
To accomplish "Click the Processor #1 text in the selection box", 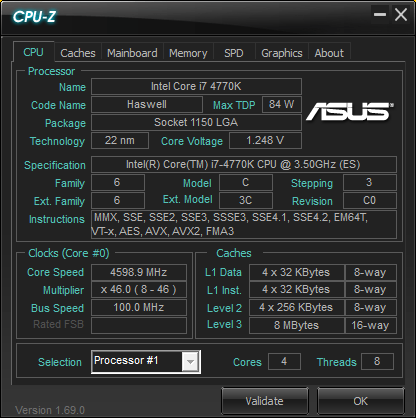I will (126, 360).
